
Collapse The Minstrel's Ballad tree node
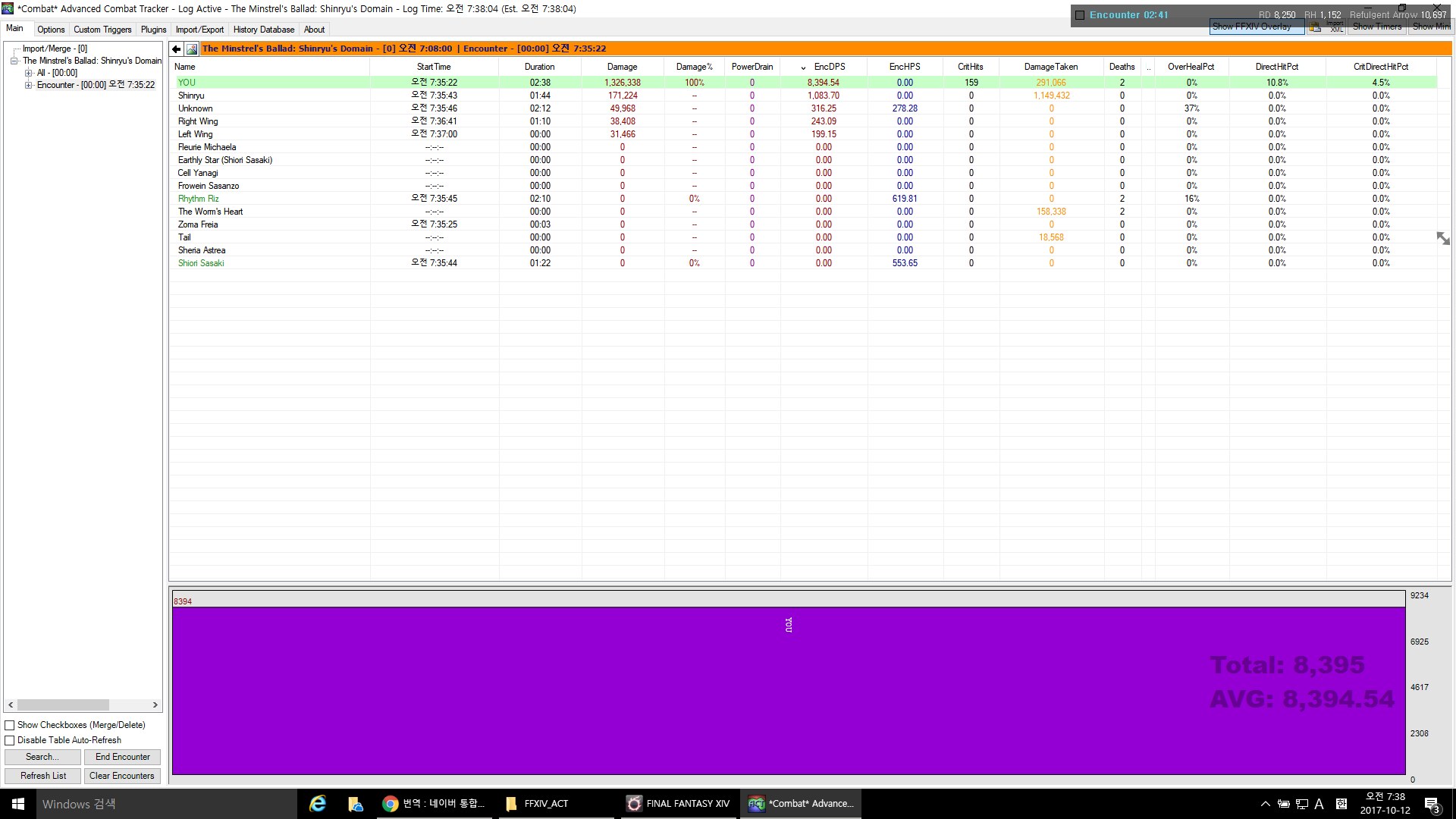point(14,61)
